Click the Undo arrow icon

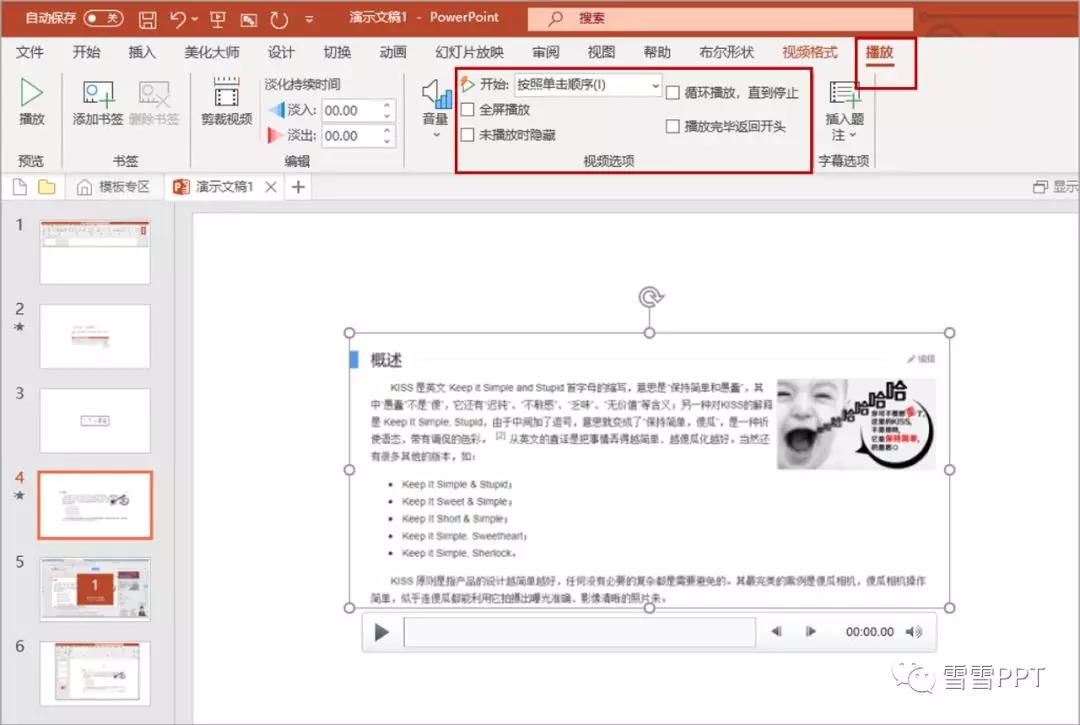[x=178, y=19]
